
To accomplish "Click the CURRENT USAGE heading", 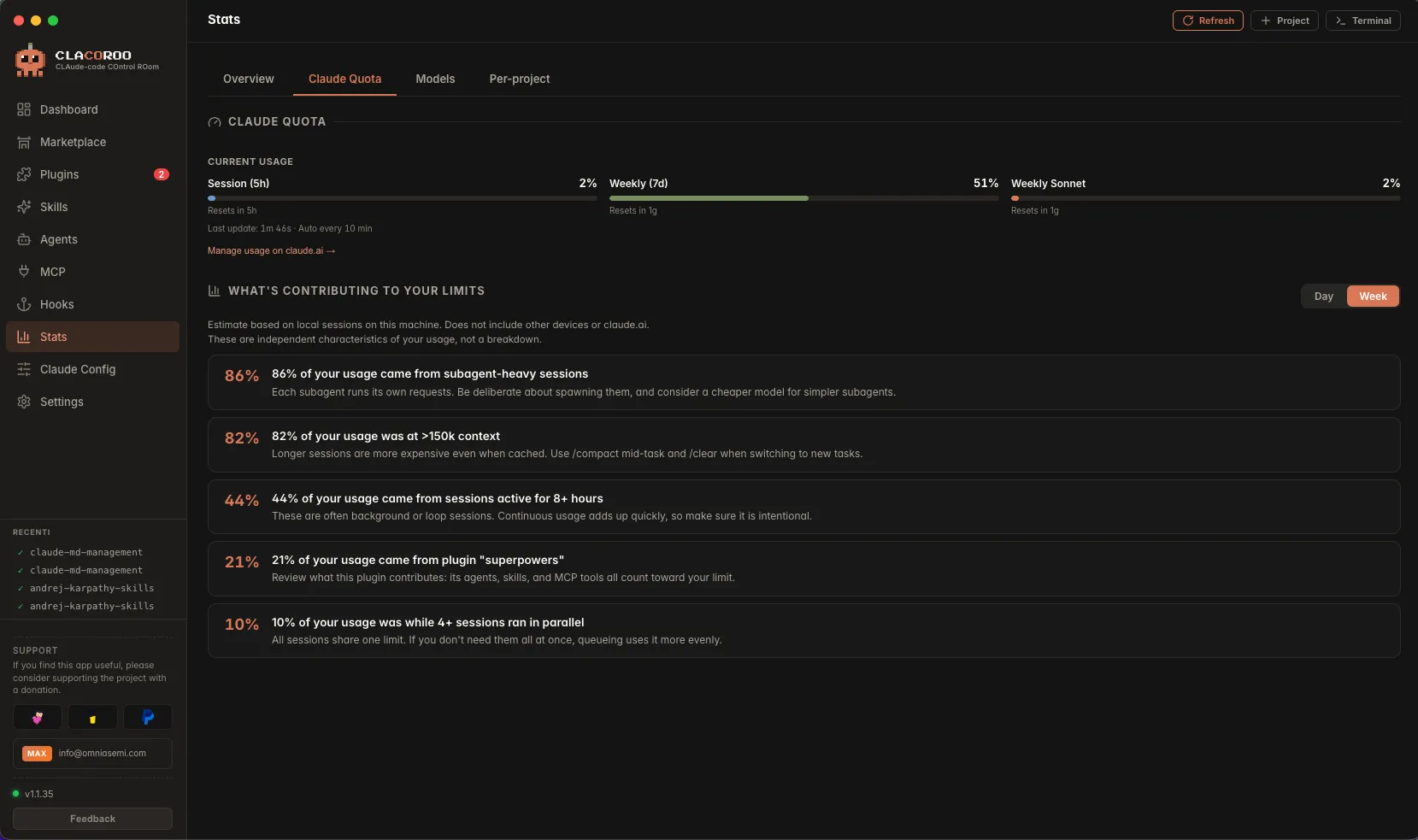I will pyautogui.click(x=250, y=162).
